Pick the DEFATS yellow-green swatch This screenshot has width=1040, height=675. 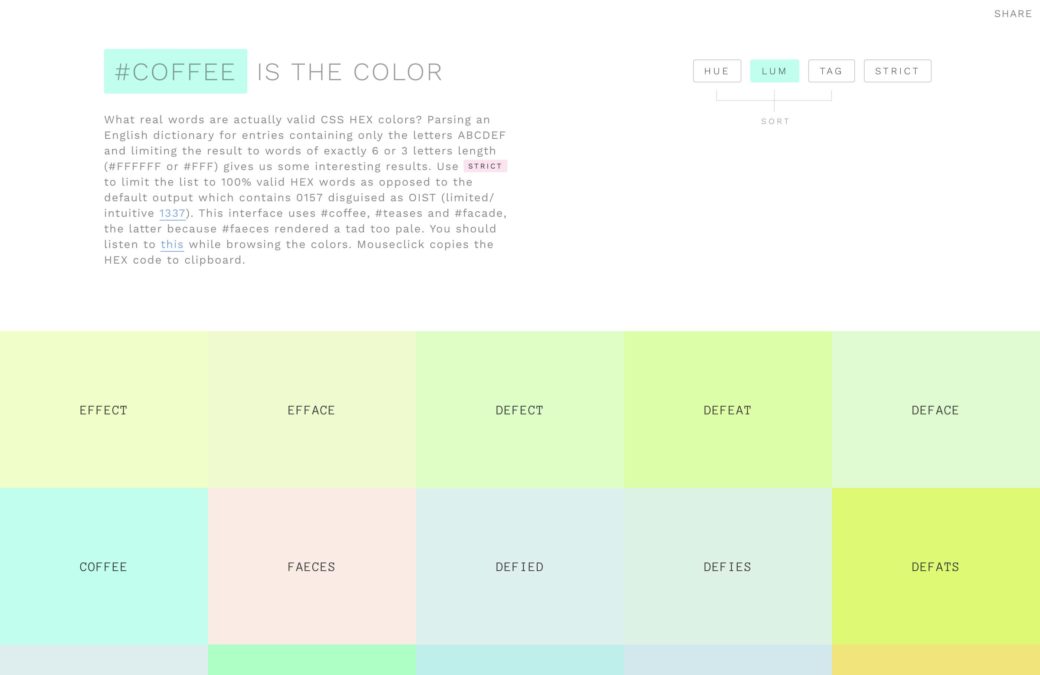(935, 566)
